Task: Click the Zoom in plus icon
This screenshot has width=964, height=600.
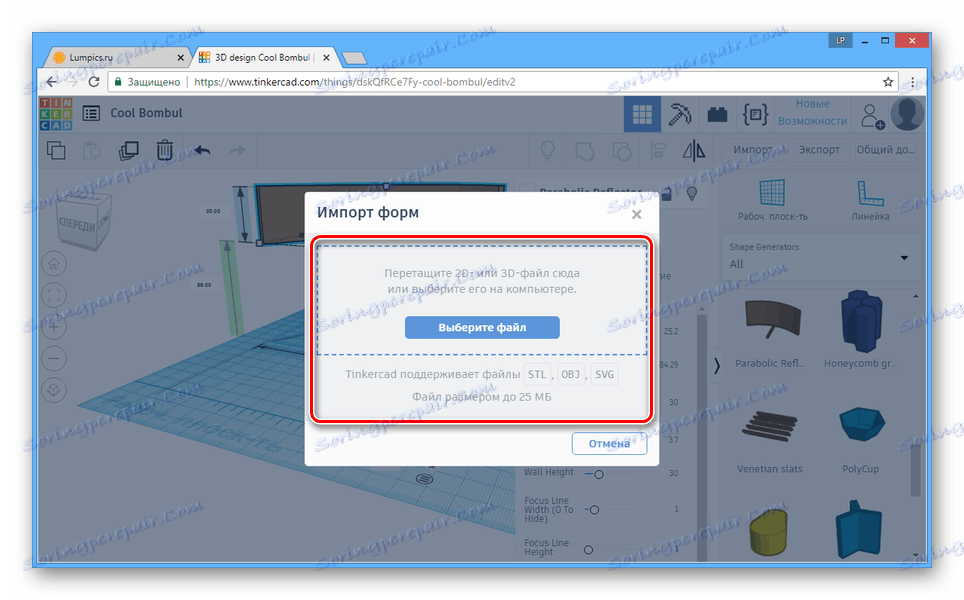Action: click(x=54, y=326)
